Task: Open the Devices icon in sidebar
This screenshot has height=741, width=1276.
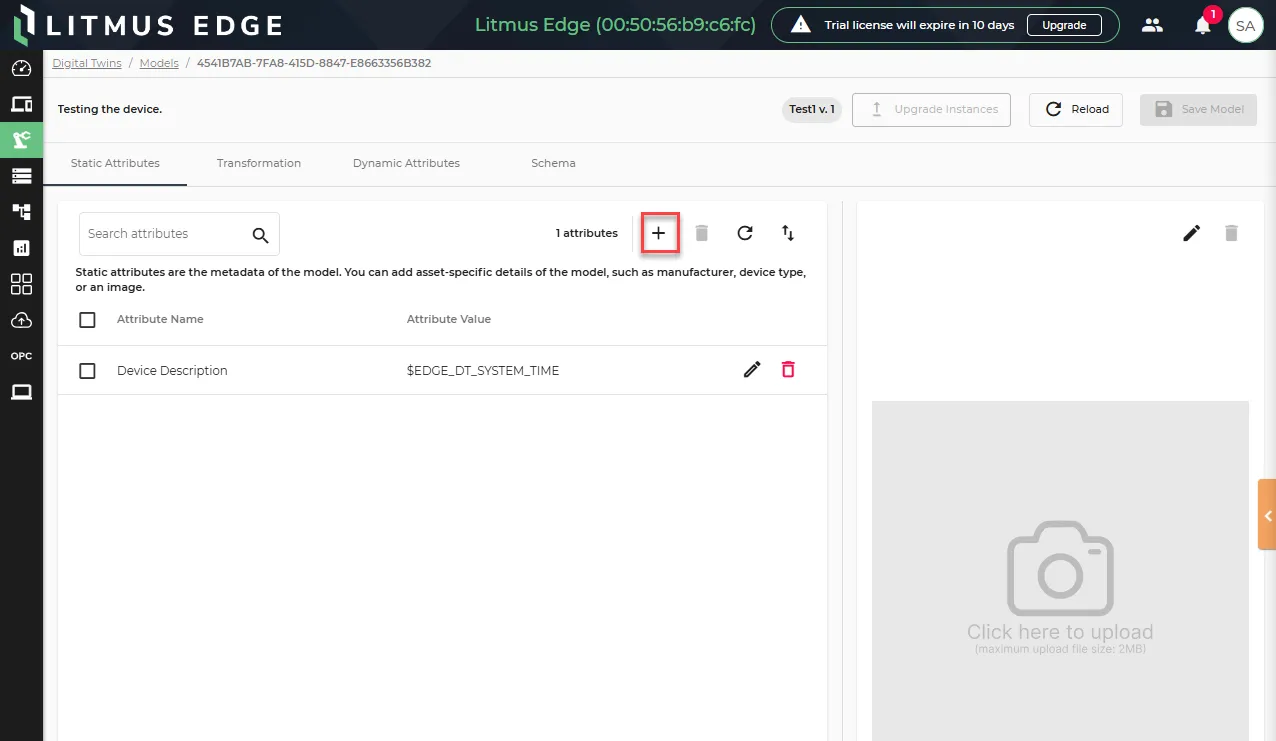Action: point(21,104)
